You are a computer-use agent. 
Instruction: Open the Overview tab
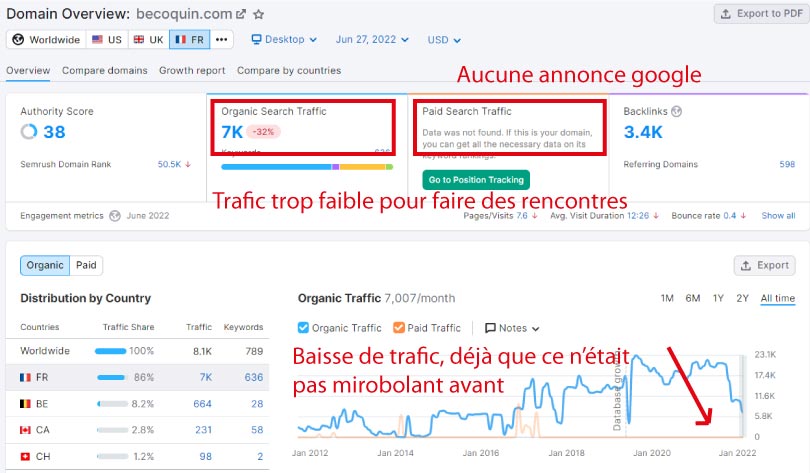(28, 71)
